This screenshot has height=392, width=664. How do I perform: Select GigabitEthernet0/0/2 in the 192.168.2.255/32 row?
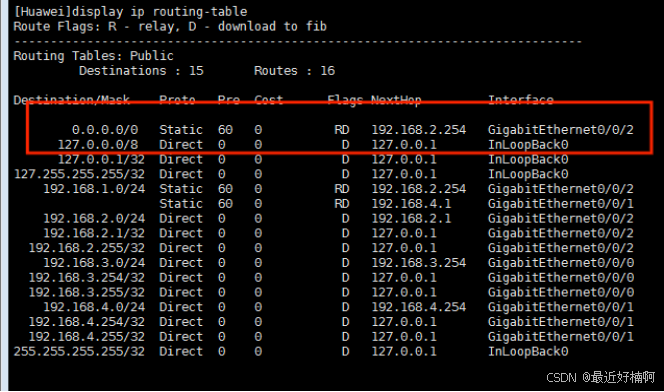tap(561, 248)
